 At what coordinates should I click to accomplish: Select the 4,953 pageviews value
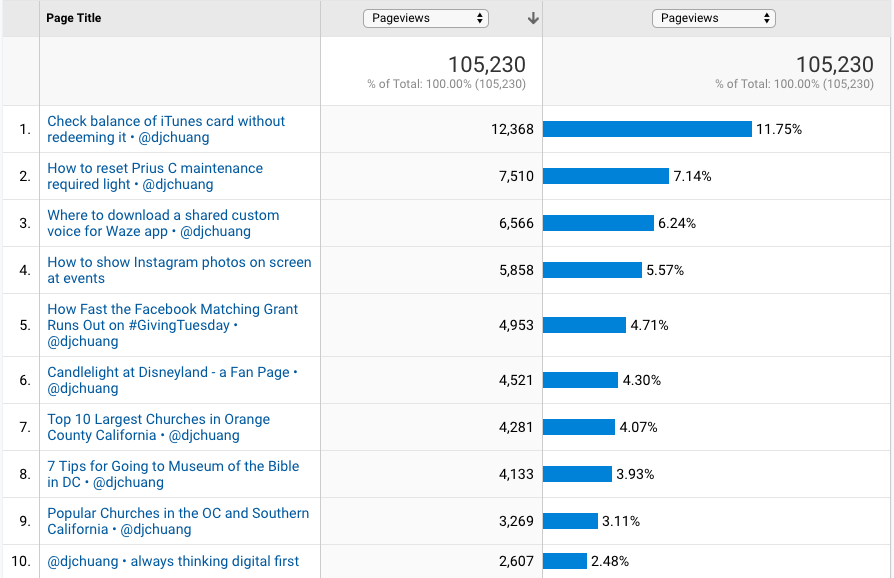tap(516, 325)
